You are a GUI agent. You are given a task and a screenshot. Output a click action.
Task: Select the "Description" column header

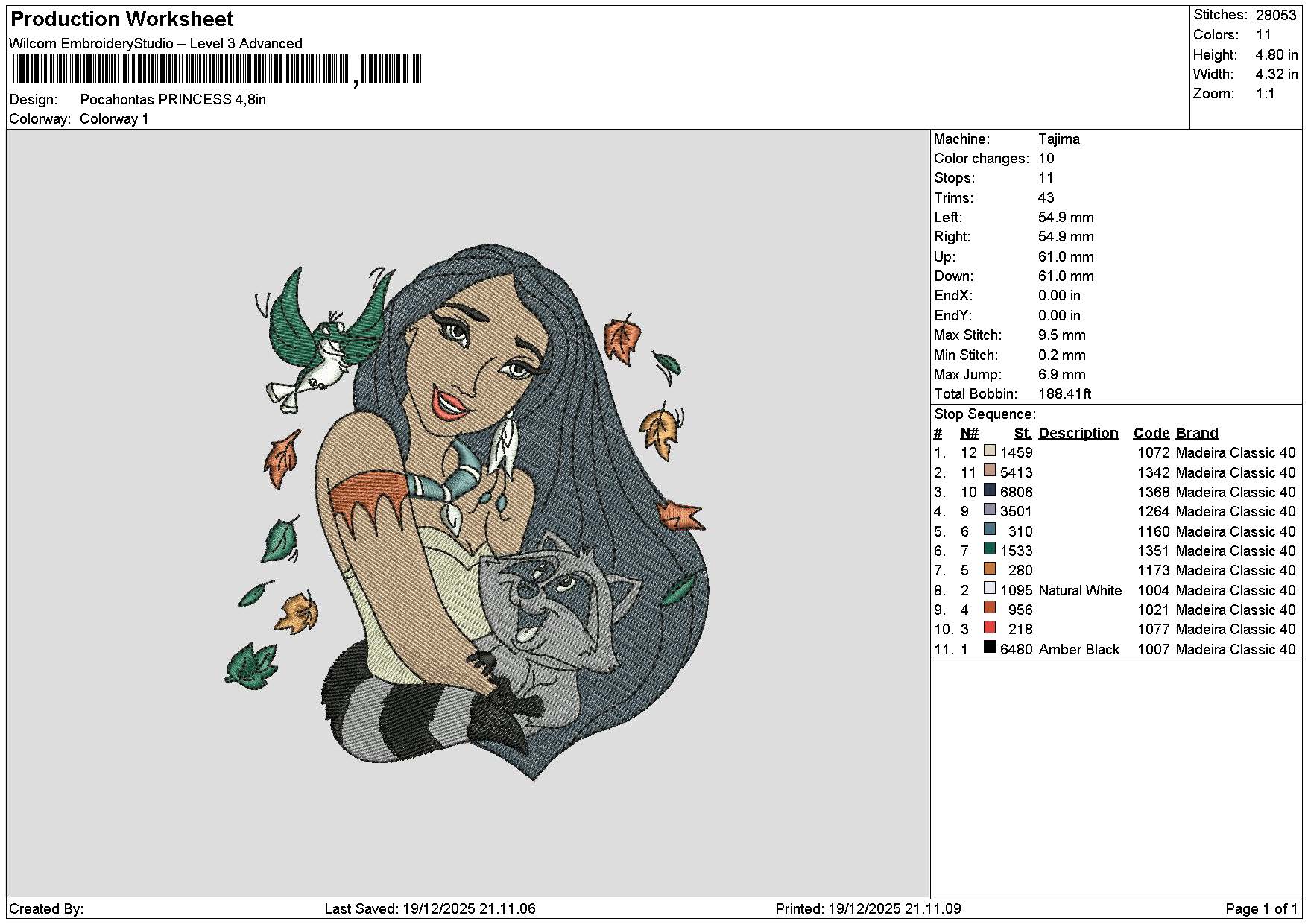[1078, 434]
